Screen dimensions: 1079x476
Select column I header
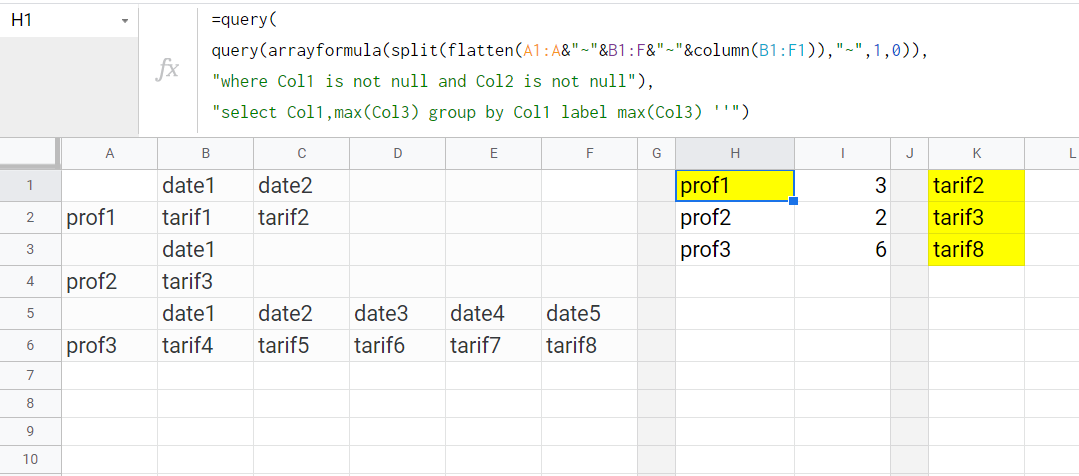click(x=842, y=153)
